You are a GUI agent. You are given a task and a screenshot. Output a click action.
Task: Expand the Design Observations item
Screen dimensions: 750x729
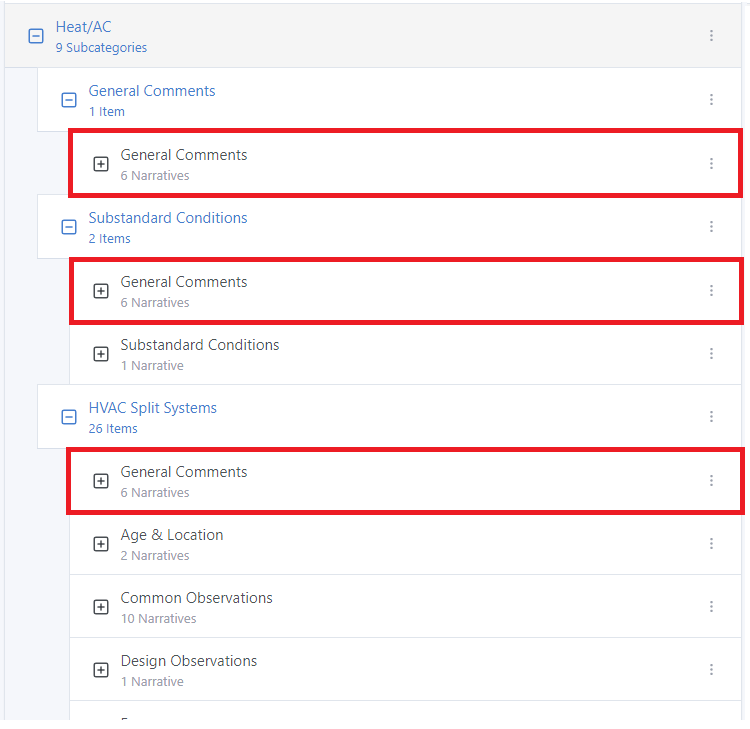(101, 670)
